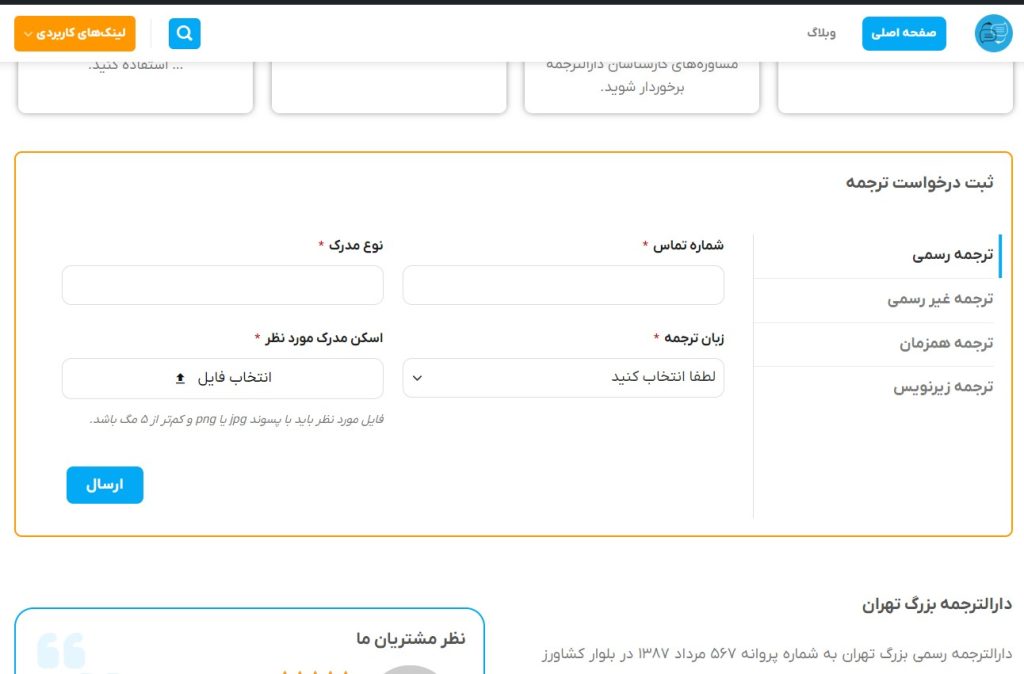Open the ترجمه زیرنویس tab
This screenshot has width=1024, height=674.
click(x=943, y=387)
